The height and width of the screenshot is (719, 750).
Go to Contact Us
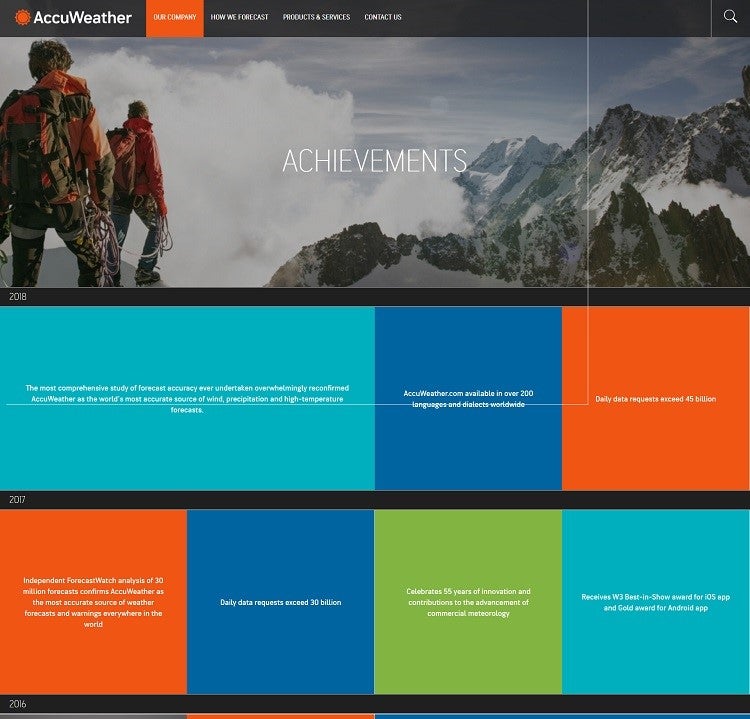click(383, 17)
